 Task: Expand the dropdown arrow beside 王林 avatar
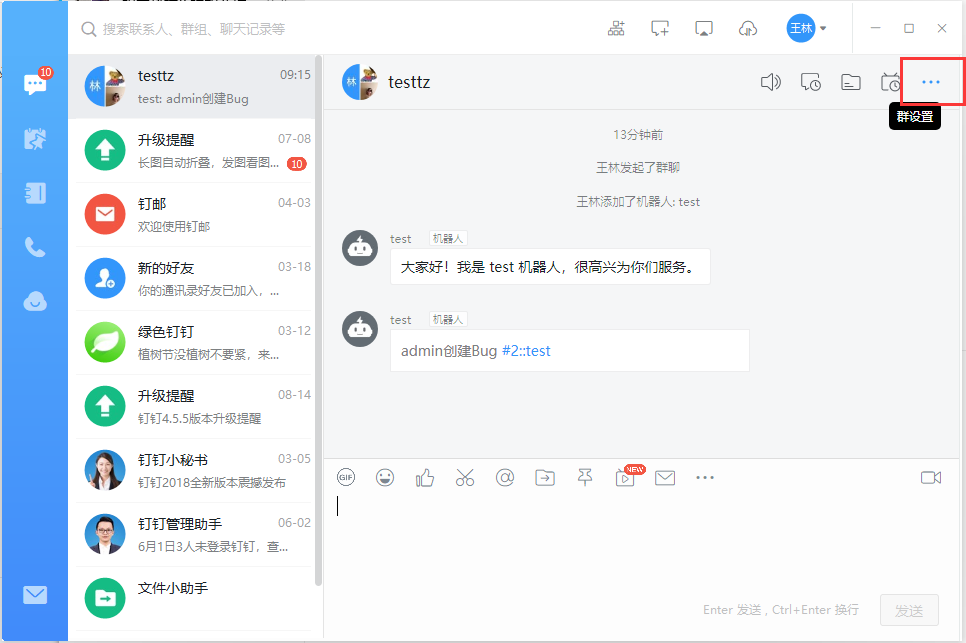tap(823, 28)
